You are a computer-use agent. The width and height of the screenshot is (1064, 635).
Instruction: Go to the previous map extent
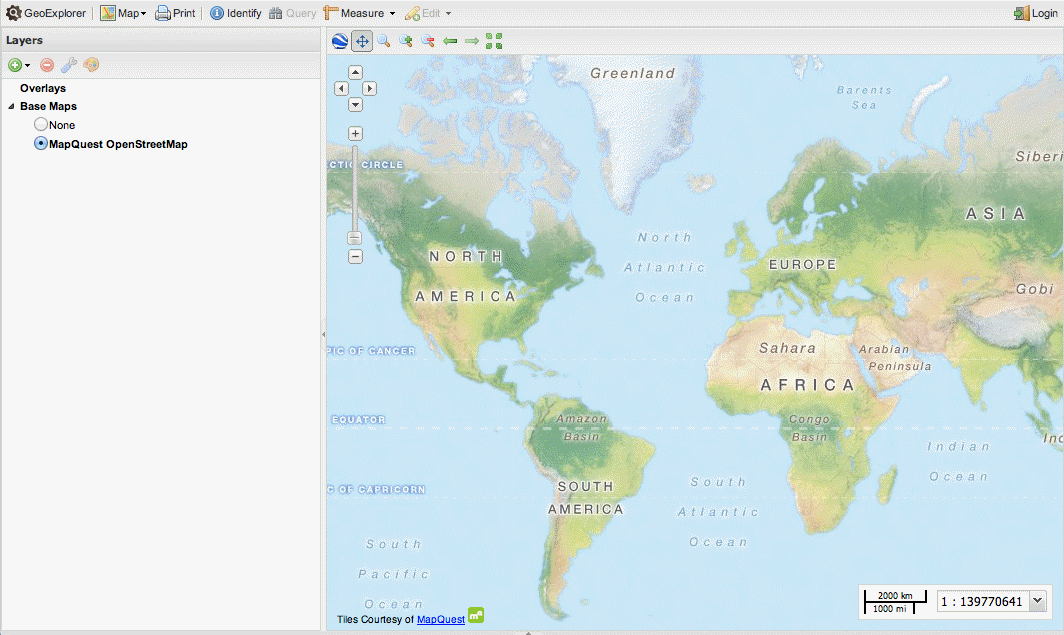449,41
